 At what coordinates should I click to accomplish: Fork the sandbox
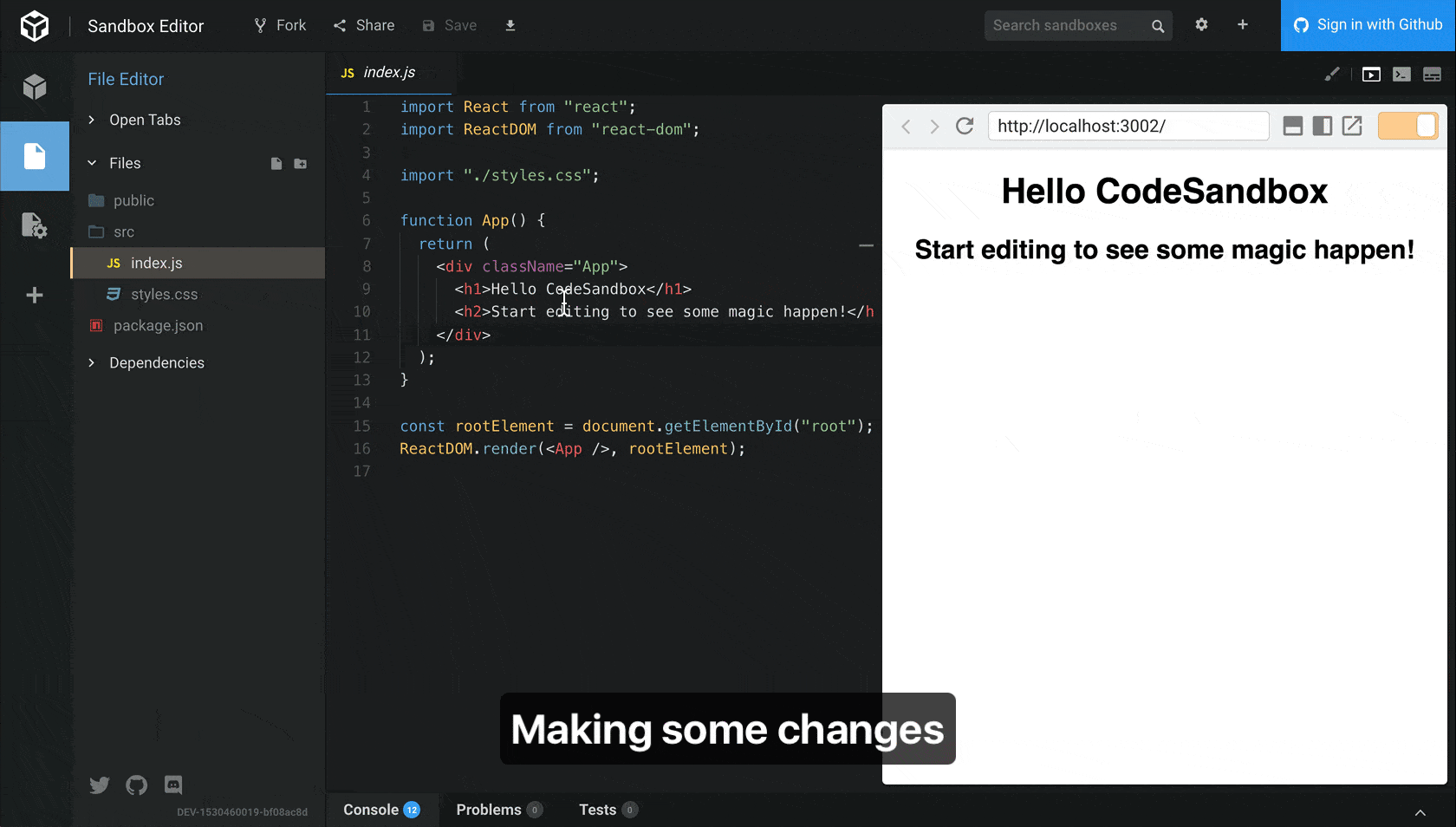280,26
